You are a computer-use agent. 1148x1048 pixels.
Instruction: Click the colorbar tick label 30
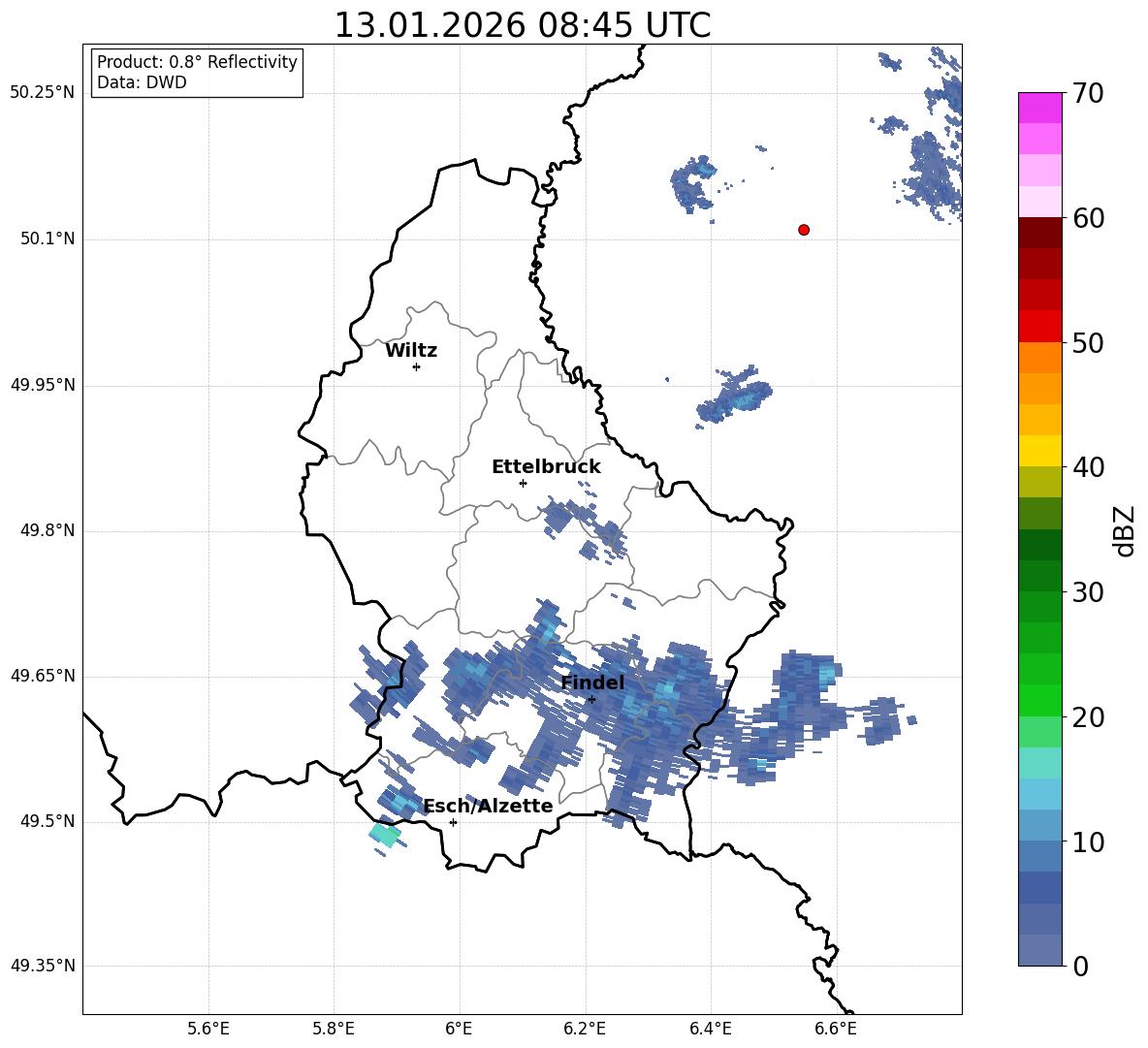pos(1088,592)
